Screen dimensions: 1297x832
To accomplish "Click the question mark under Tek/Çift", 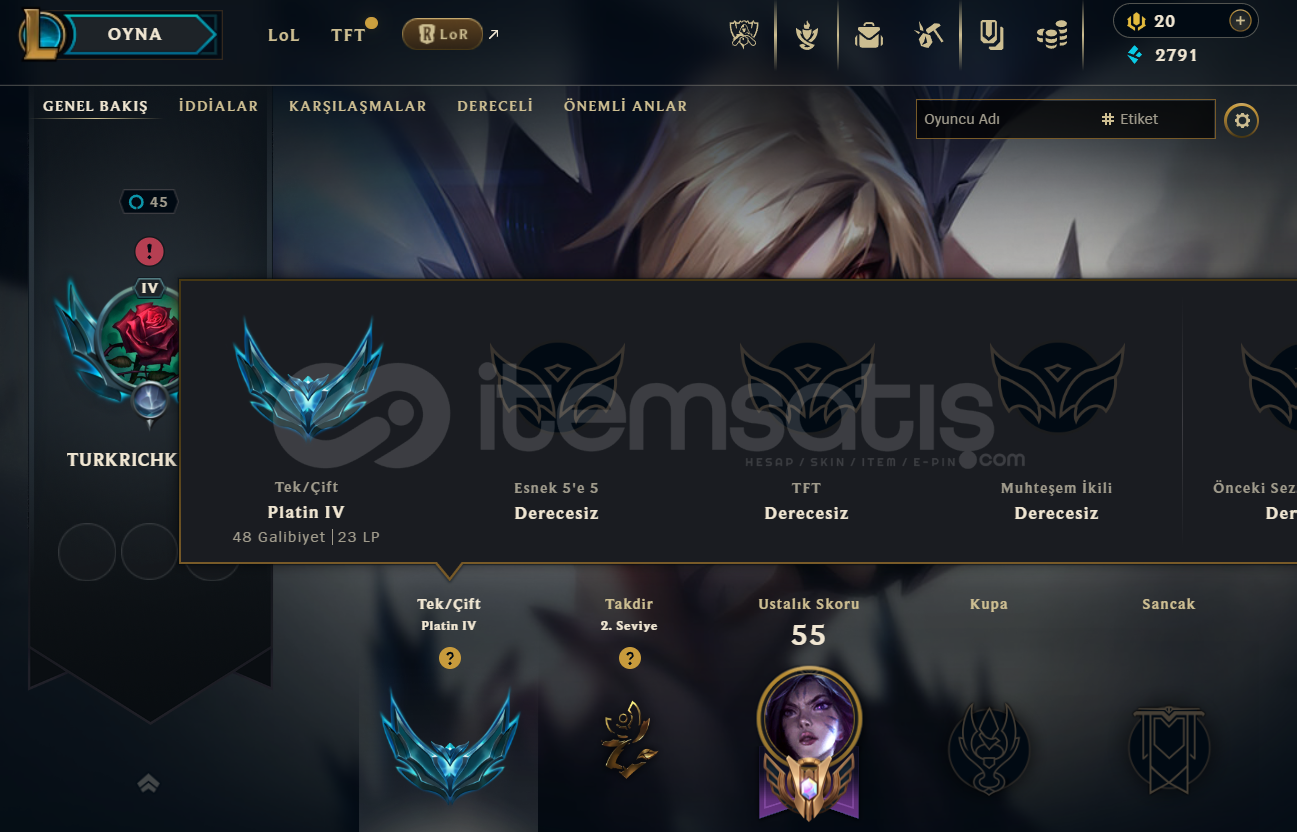I will [x=450, y=658].
